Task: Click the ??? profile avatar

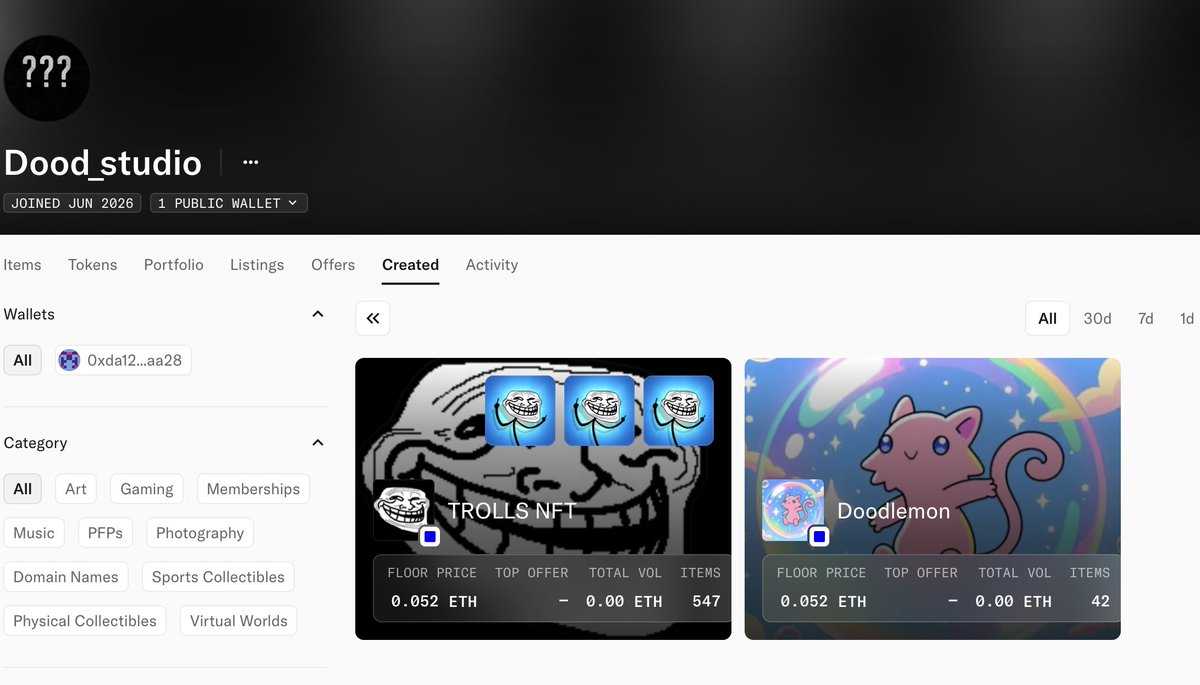Action: [47, 78]
